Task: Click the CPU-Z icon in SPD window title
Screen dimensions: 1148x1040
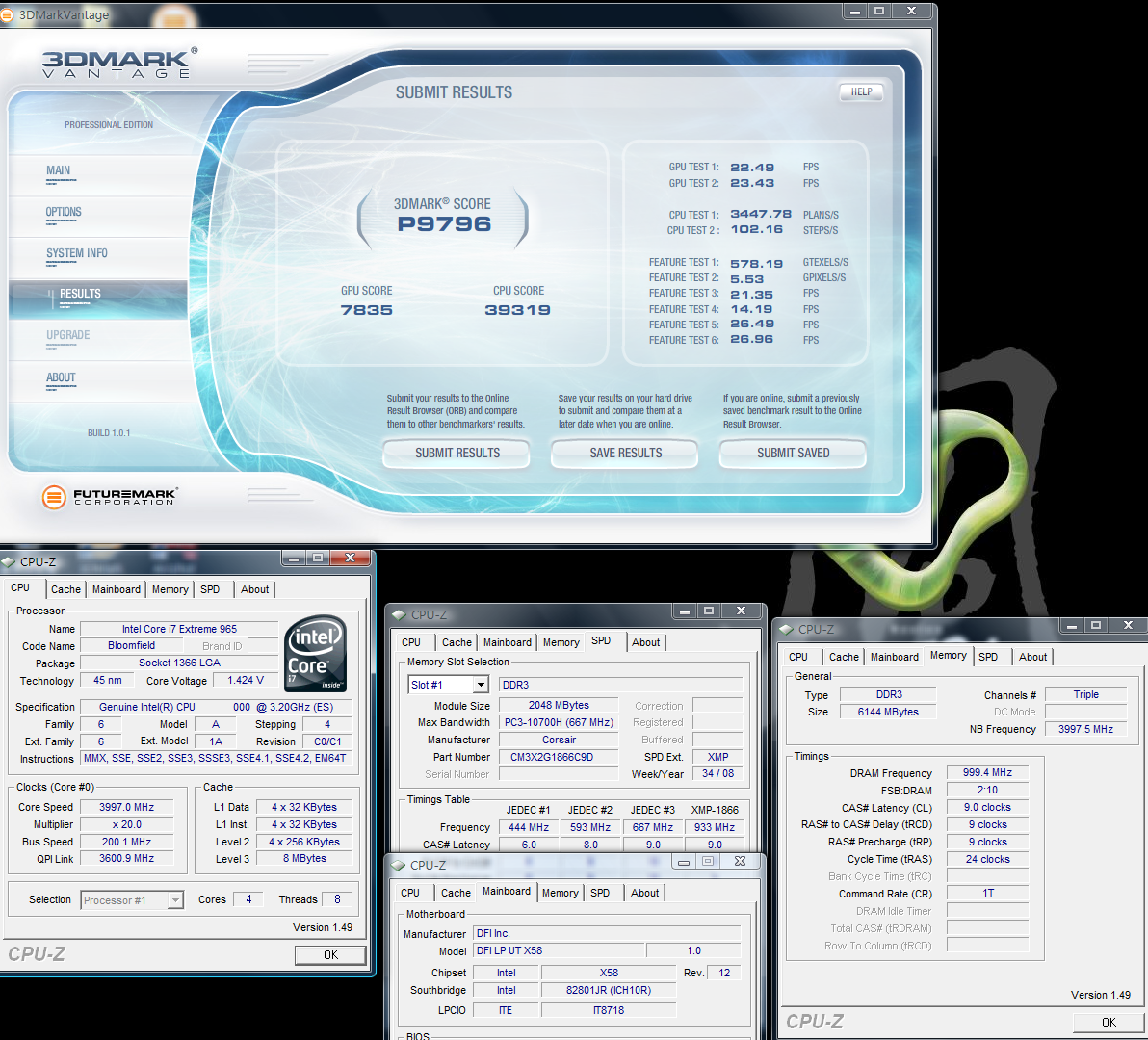Action: 399,614
